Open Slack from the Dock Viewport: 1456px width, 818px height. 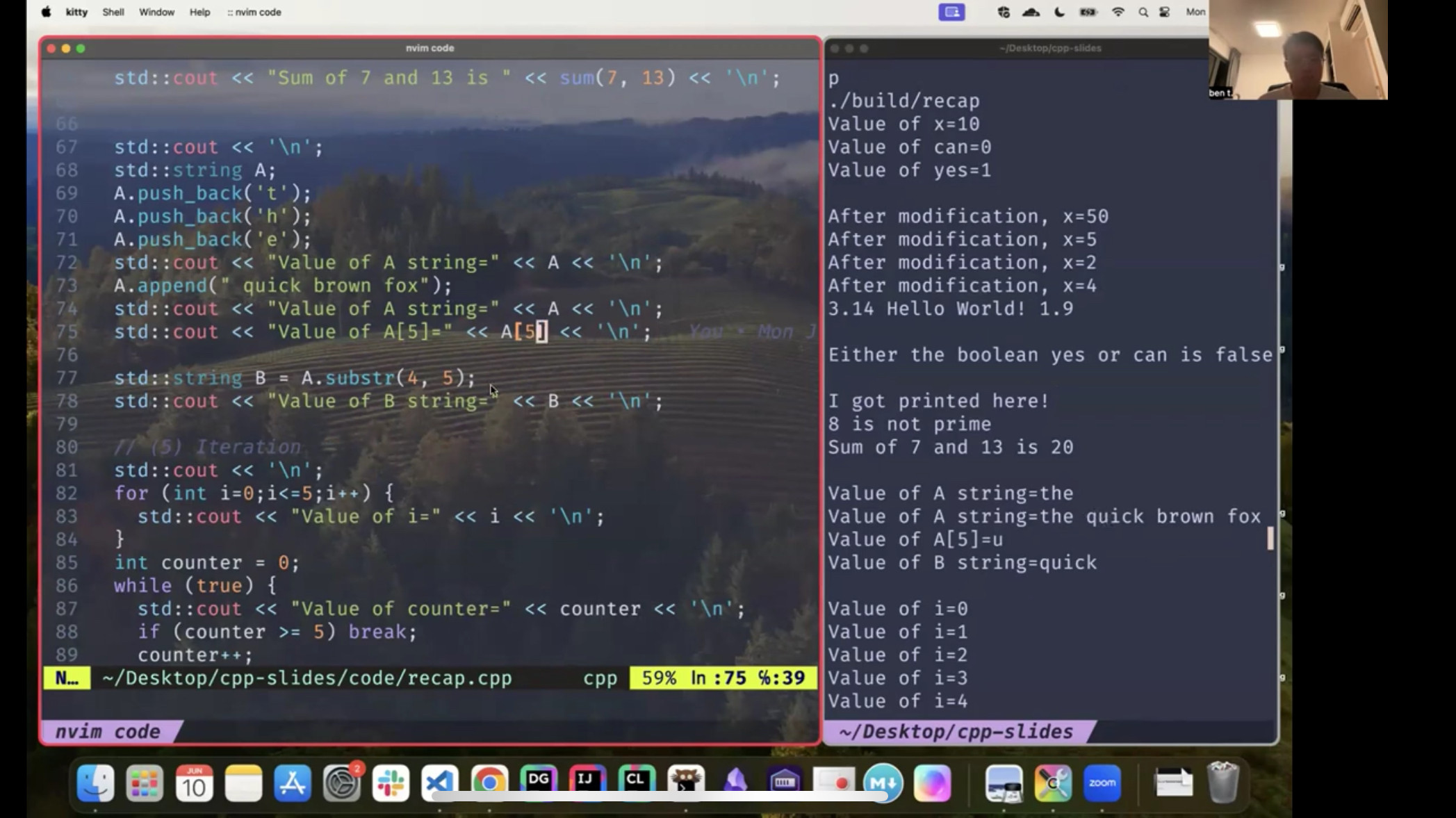point(391,783)
